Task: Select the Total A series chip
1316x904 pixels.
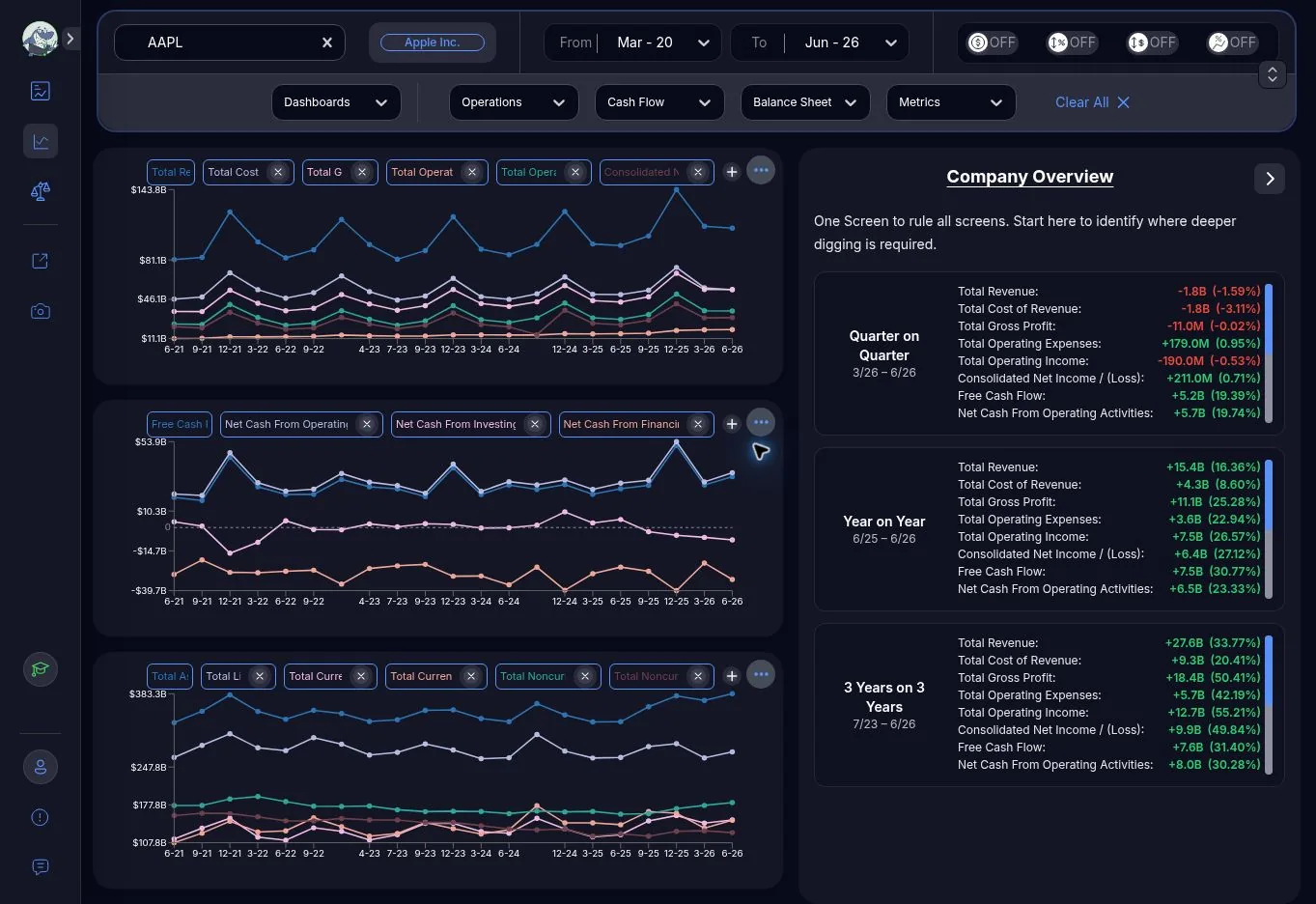Action: (170, 676)
